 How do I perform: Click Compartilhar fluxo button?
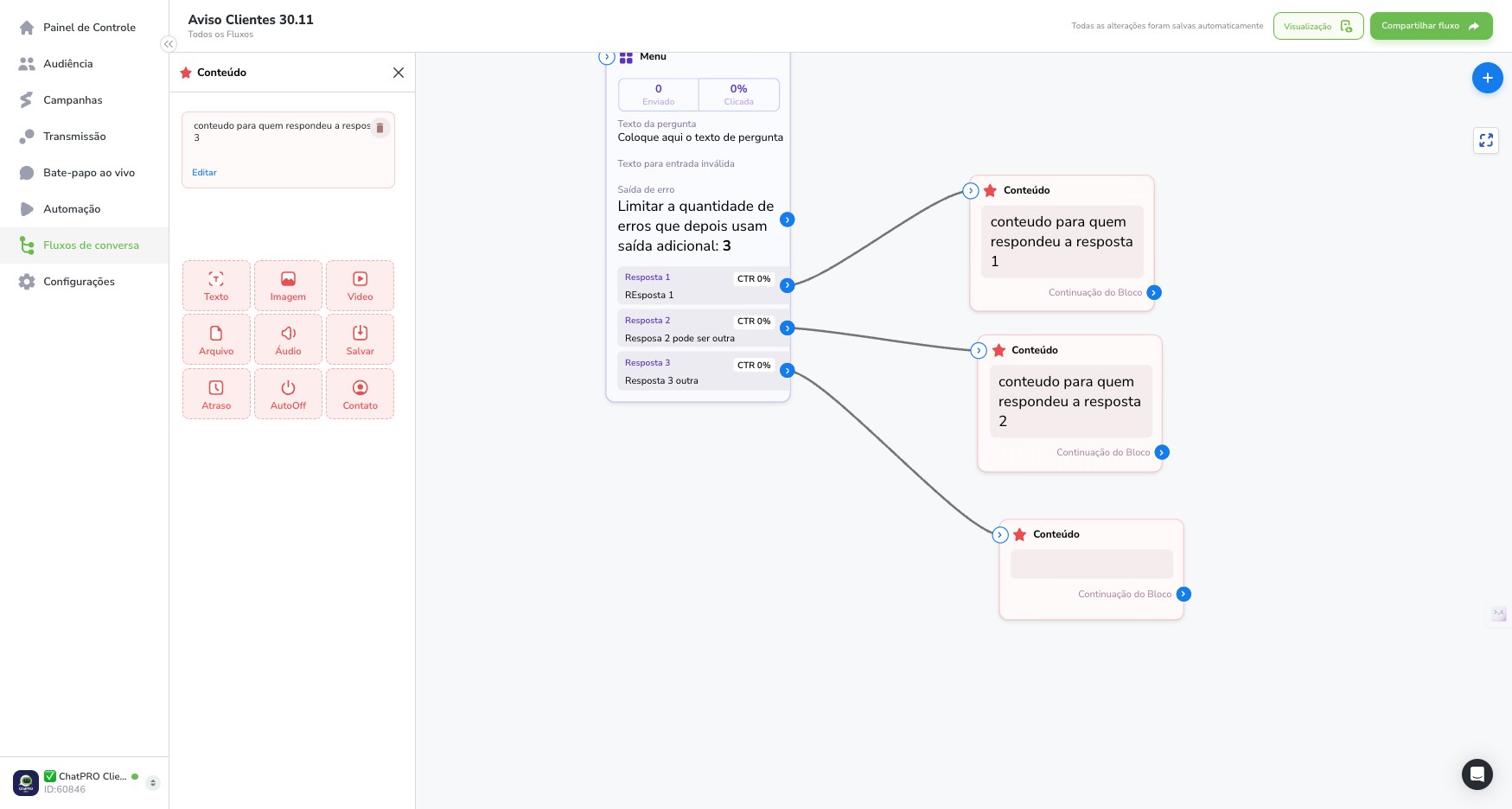click(1431, 26)
